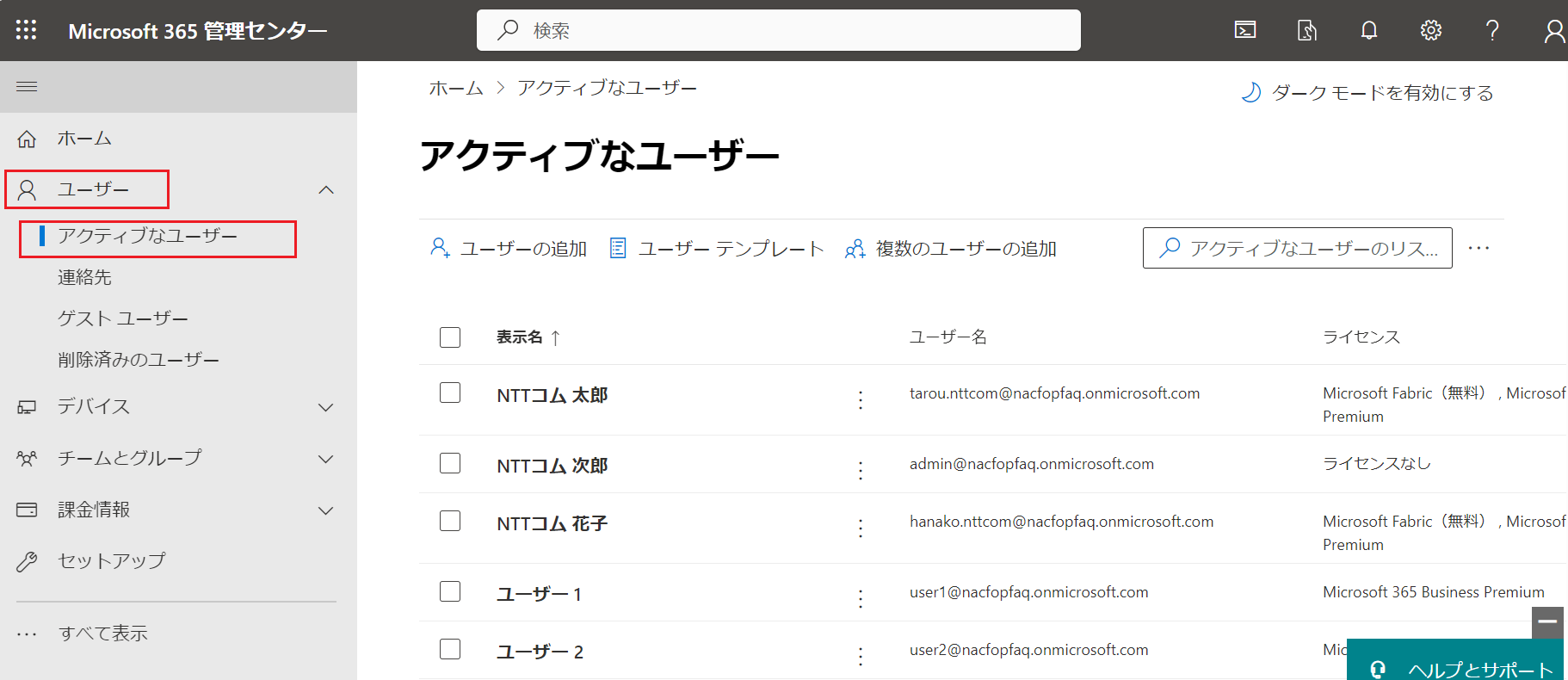Open user NTTコム 花子
Screen dimensions: 1568x680
click(553, 523)
